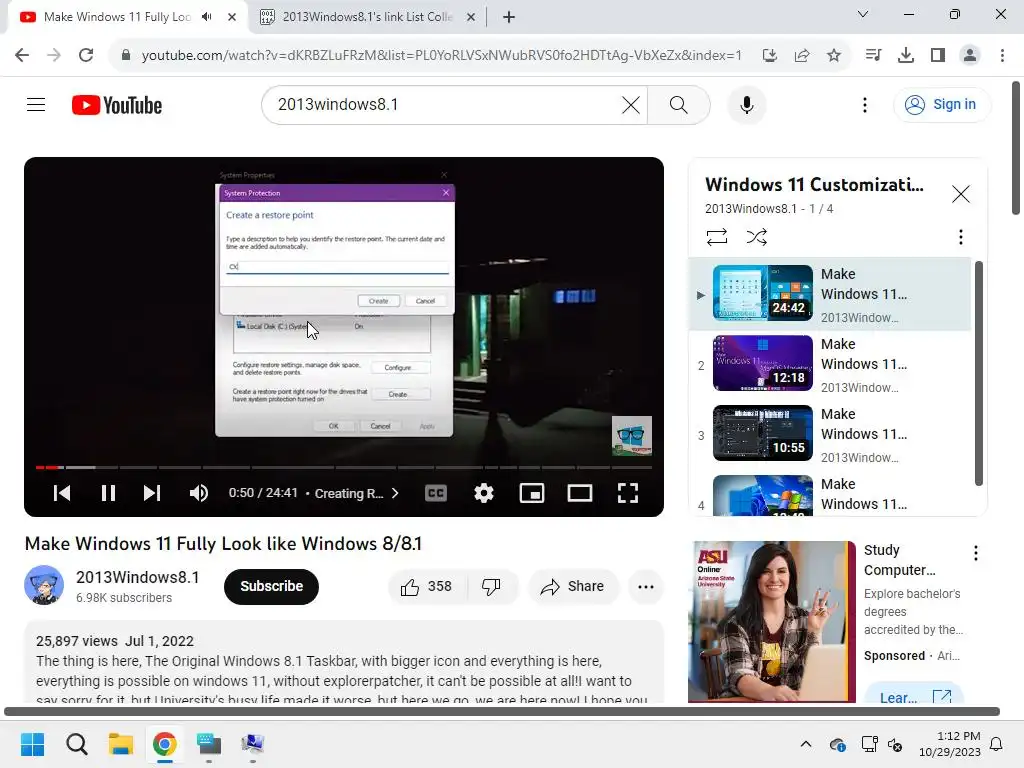Open the notification bell
This screenshot has height=768, width=1024.
coord(997,744)
